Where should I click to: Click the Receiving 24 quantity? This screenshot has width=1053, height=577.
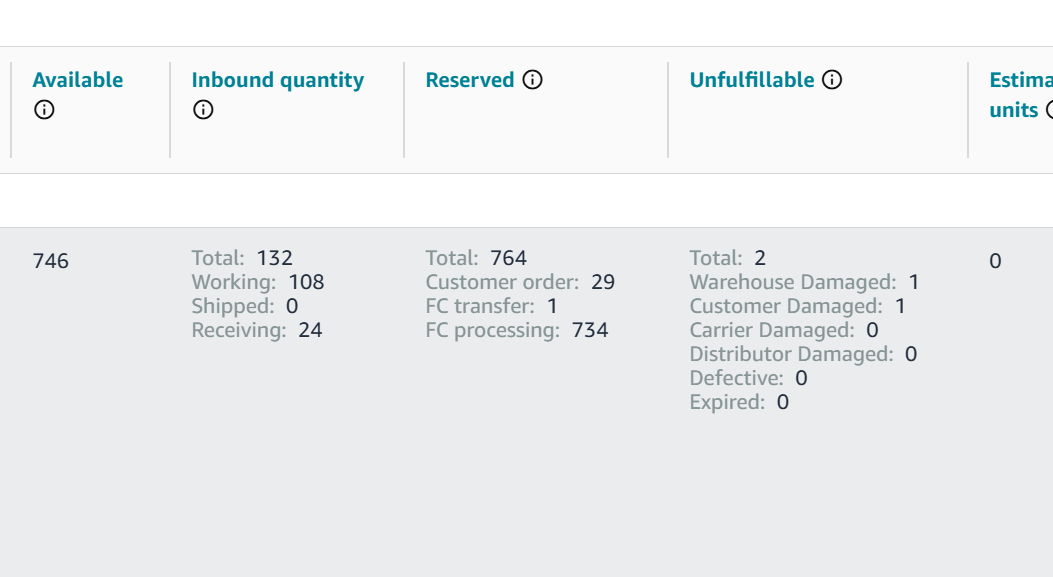click(x=310, y=330)
